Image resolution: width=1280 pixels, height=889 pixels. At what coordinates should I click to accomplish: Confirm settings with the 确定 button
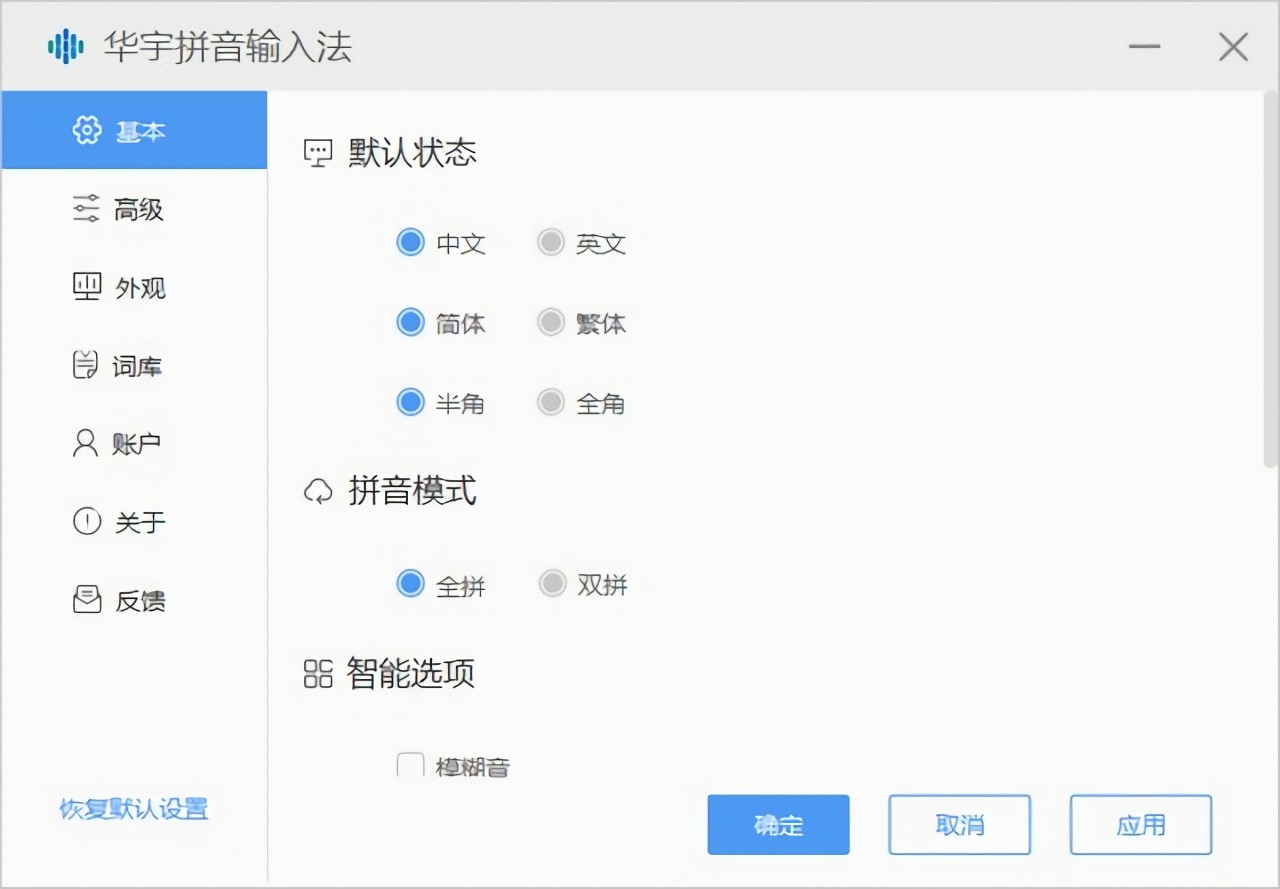point(778,825)
